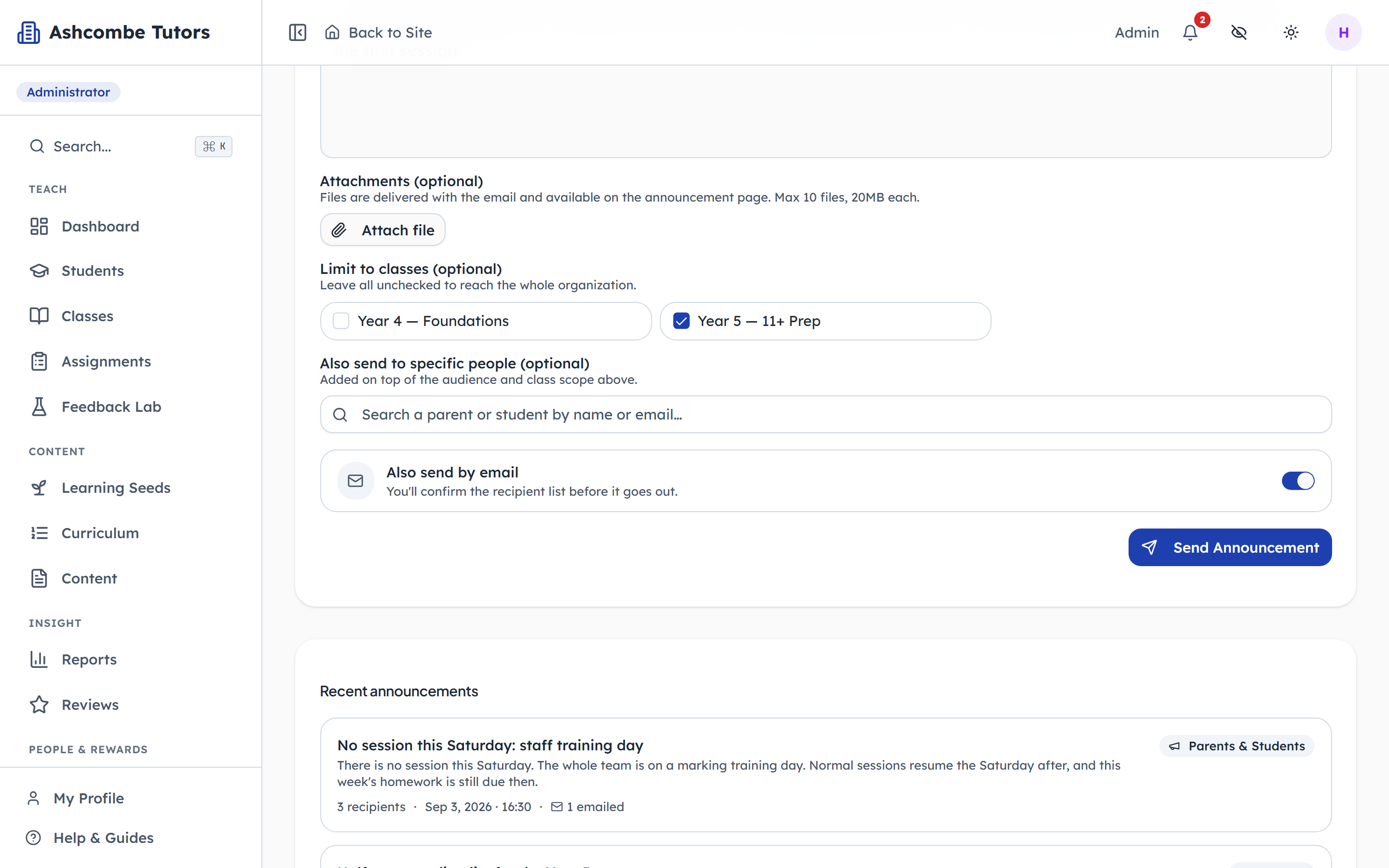The width and height of the screenshot is (1389, 868).
Task: Uncheck the Year 5 — 11+ Prep checkbox
Action: [681, 320]
